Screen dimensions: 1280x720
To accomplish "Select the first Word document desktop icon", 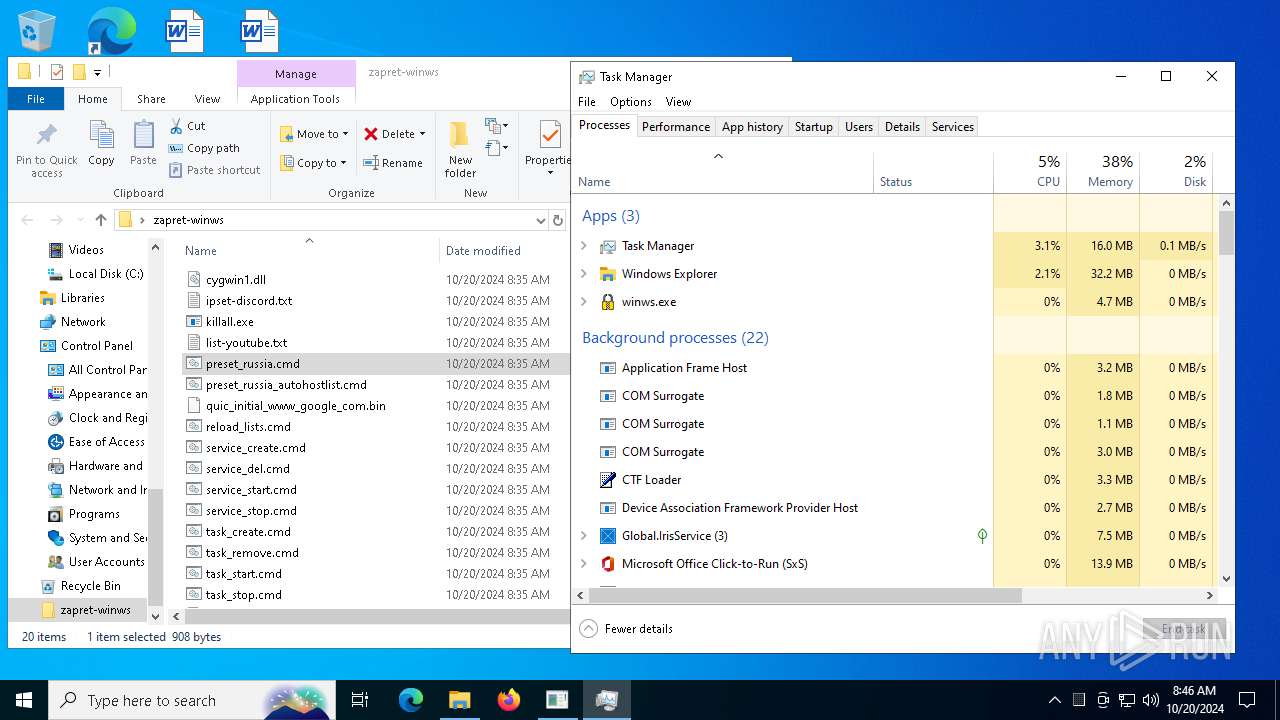I will pyautogui.click(x=185, y=31).
